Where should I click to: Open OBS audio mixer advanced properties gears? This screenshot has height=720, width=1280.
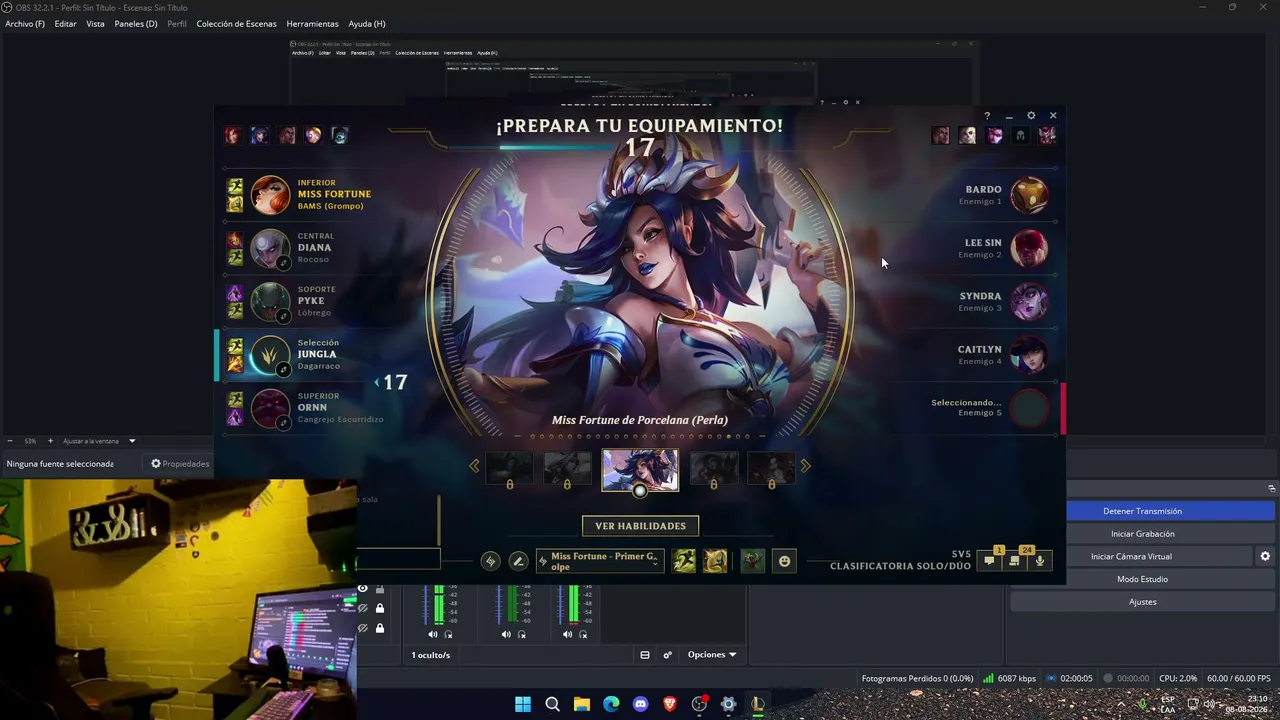click(667, 655)
